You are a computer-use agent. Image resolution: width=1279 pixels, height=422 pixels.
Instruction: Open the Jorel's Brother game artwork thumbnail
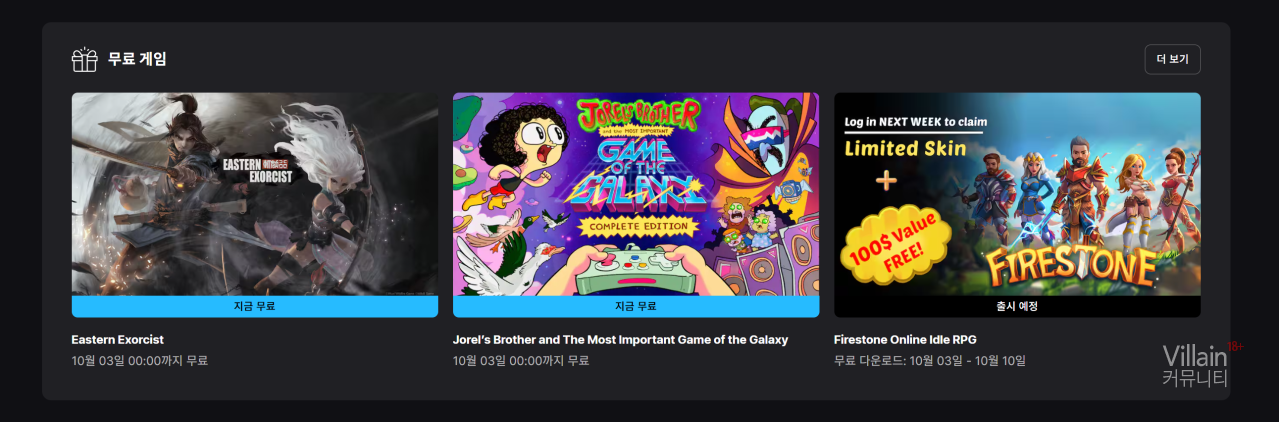[636, 194]
